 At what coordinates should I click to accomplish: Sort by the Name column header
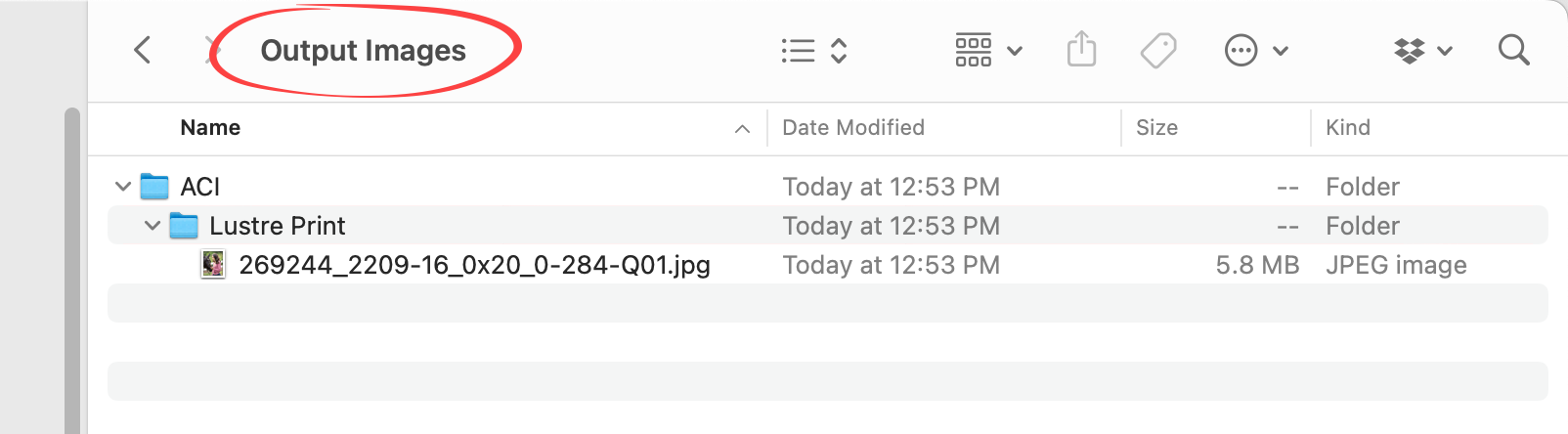[210, 128]
